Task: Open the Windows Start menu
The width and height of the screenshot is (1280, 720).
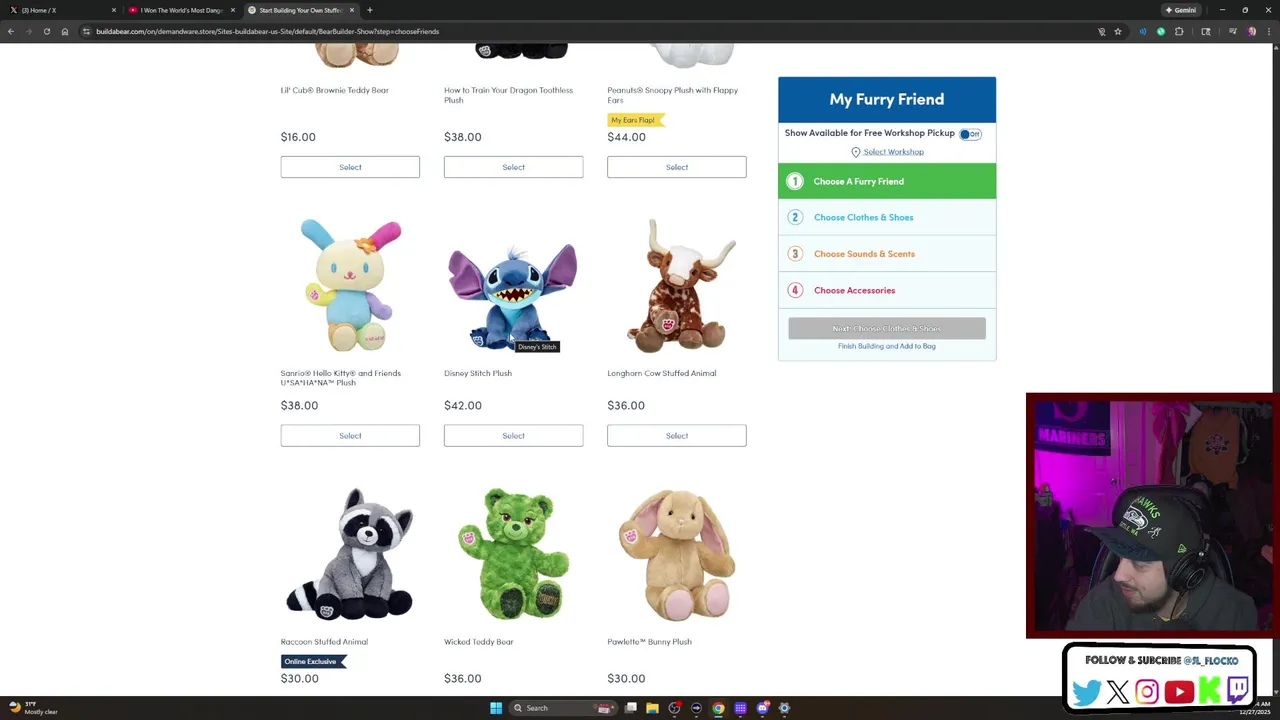Action: pos(496,708)
